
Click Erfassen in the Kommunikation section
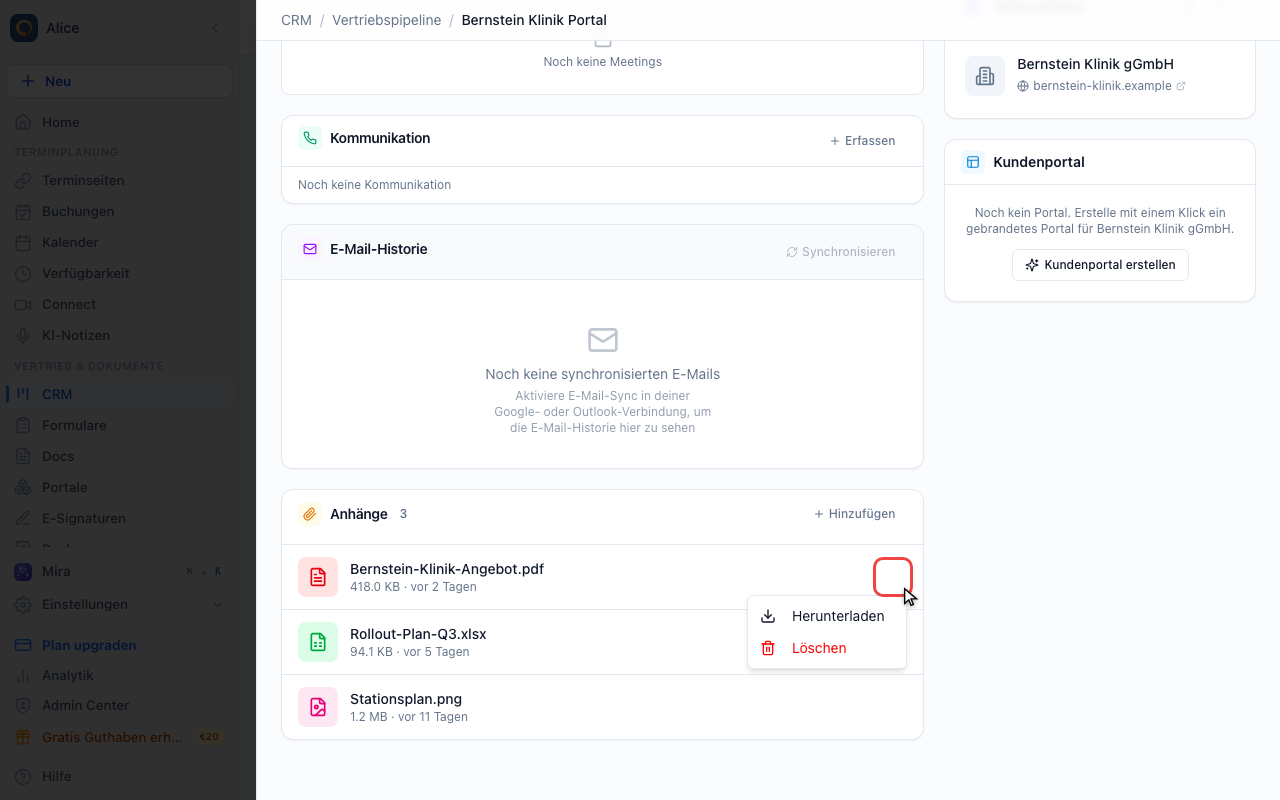pyautogui.click(x=863, y=141)
